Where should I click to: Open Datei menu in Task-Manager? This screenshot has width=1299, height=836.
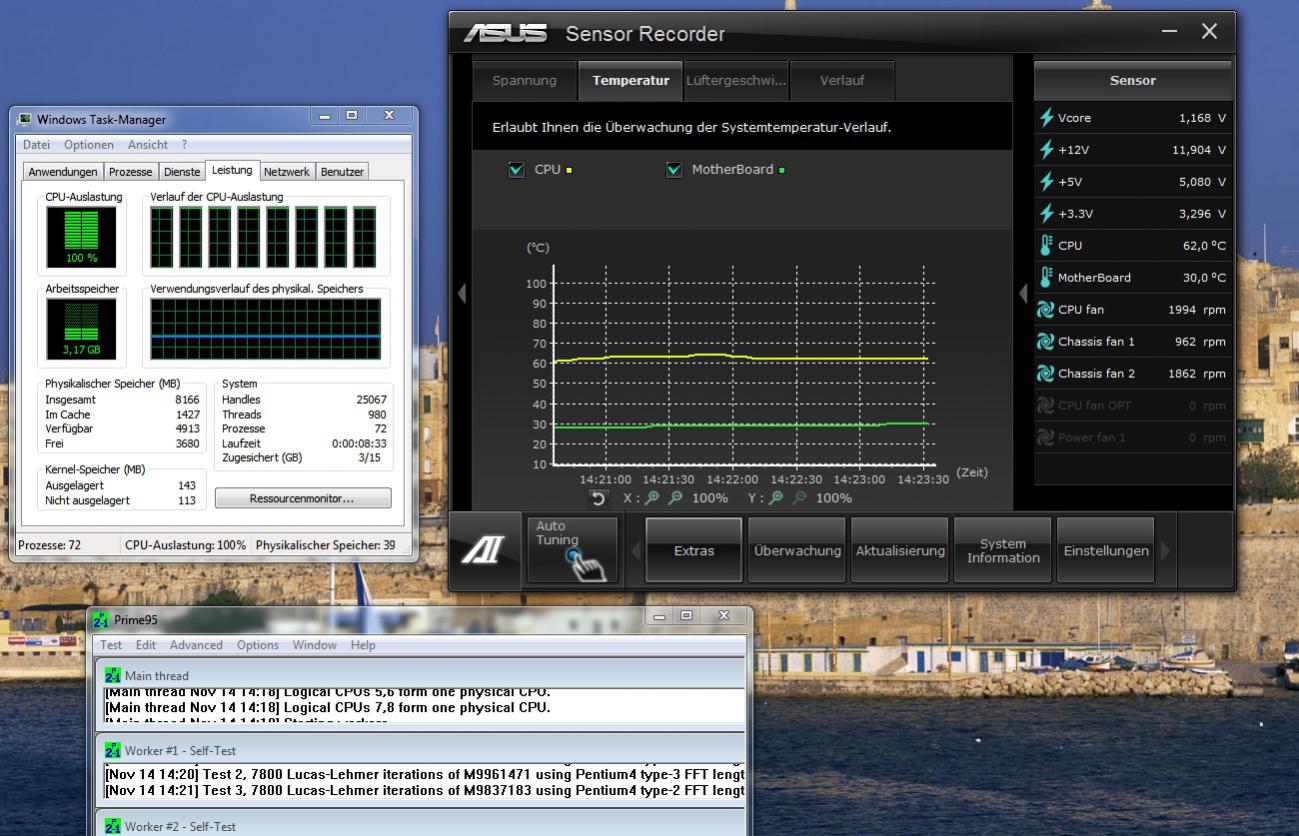pos(36,145)
